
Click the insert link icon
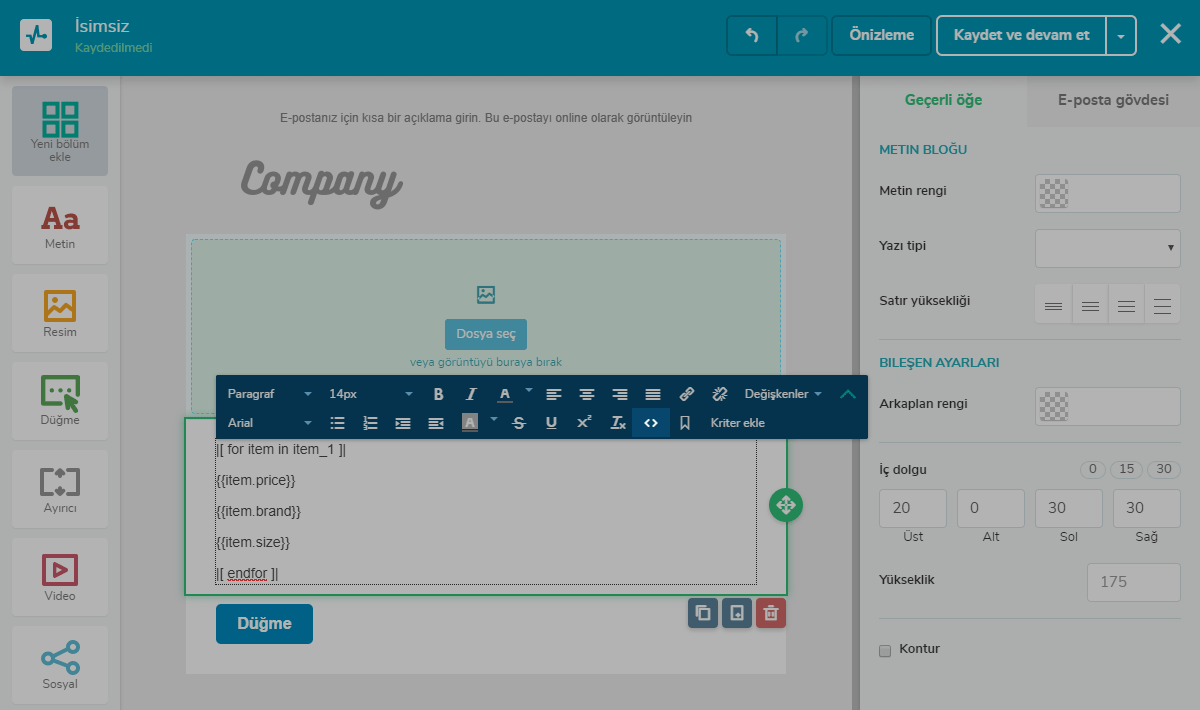[x=686, y=394]
